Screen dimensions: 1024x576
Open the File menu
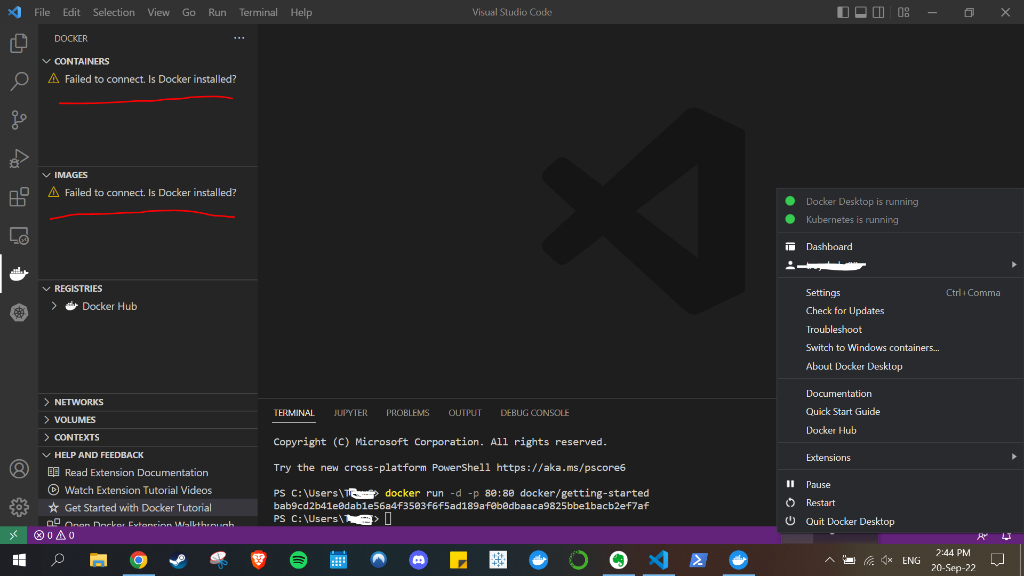(42, 12)
